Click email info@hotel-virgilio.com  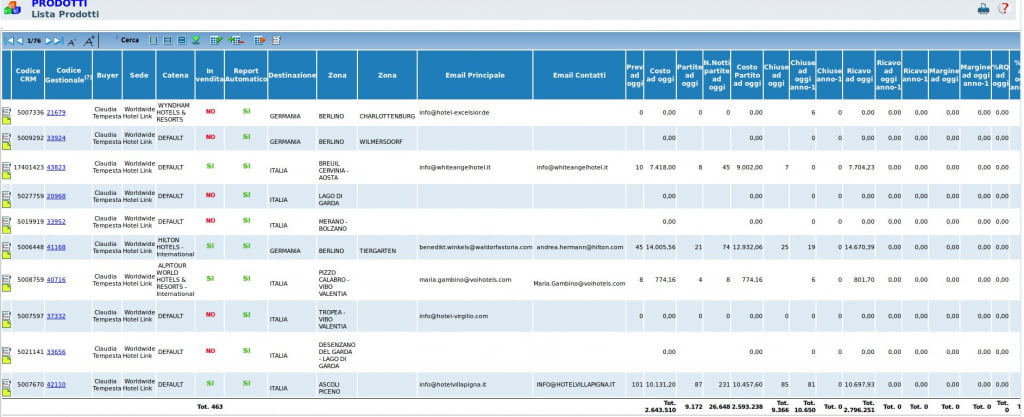453,316
